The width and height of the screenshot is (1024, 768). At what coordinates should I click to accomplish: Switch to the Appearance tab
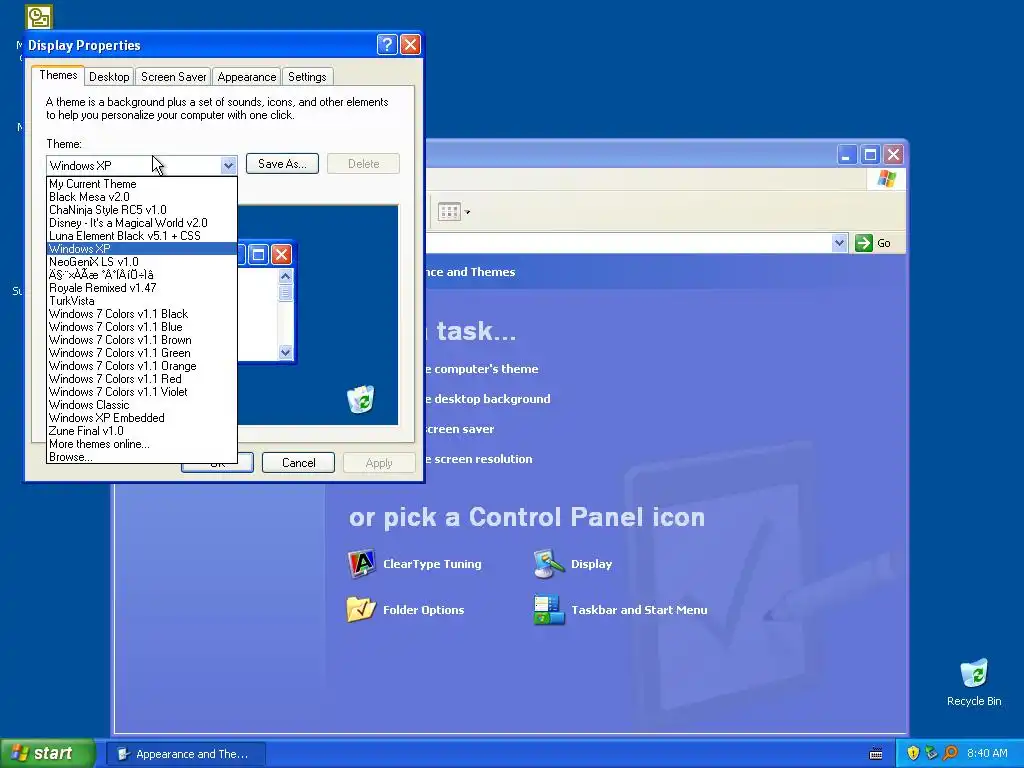(247, 77)
